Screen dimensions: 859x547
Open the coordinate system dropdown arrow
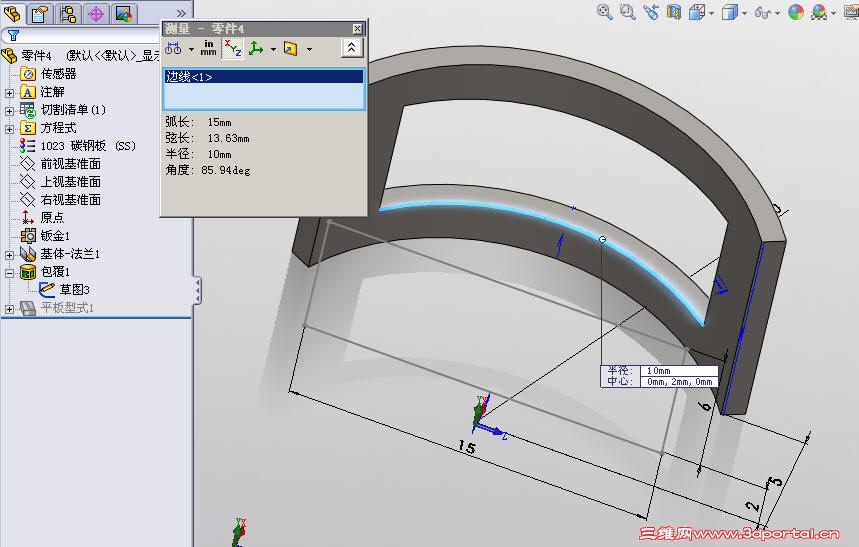(x=273, y=49)
